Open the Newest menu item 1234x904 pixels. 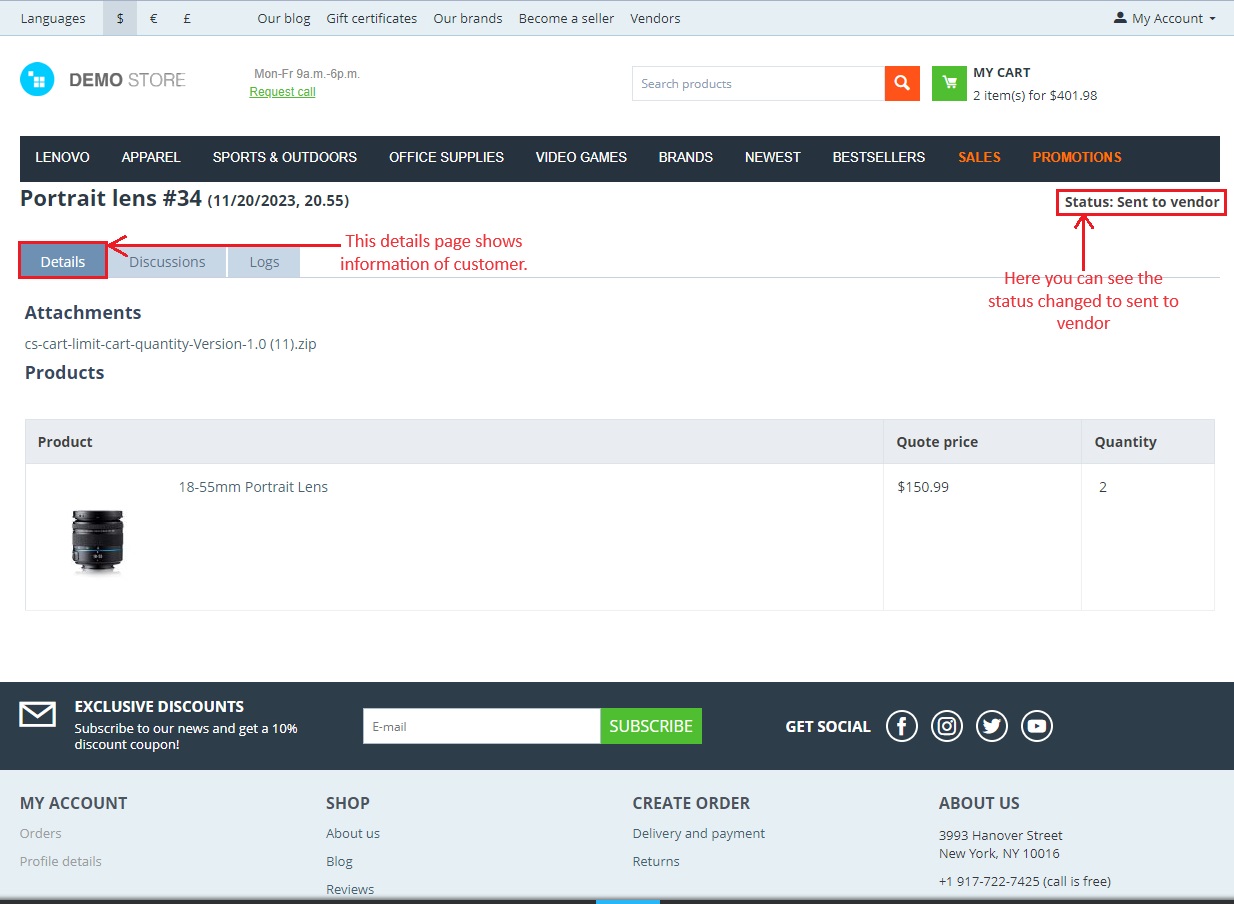pos(773,157)
